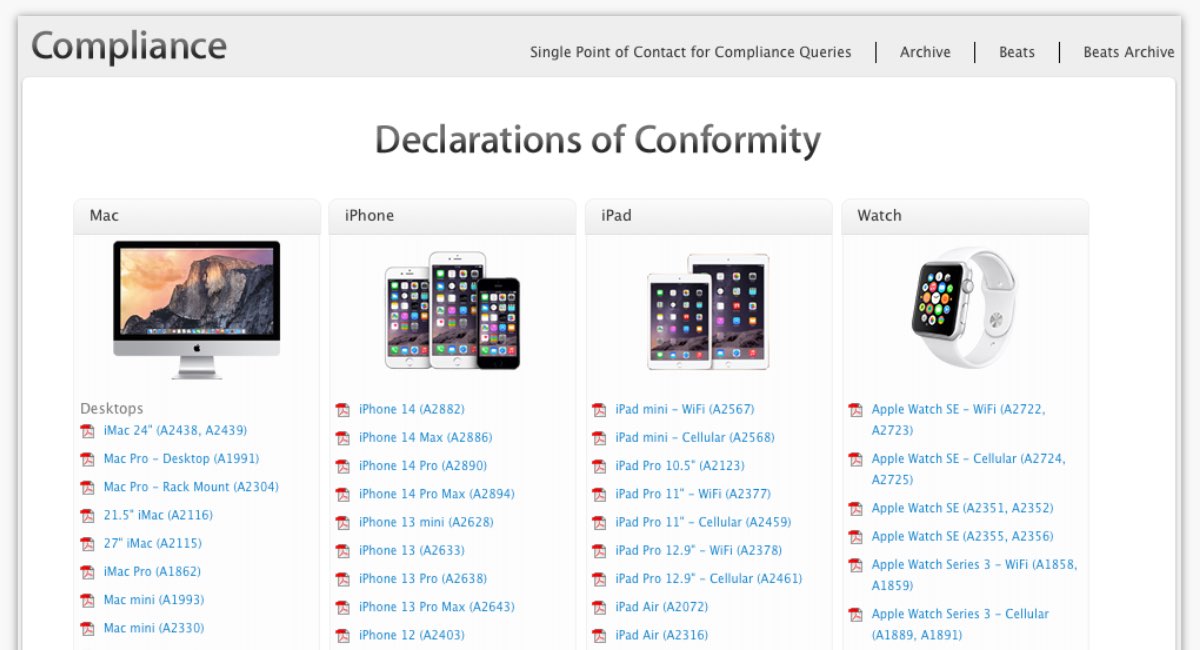Open the iPad Pro 12.9" – Cellular (A2461) document
This screenshot has width=1200, height=650.
(708, 579)
